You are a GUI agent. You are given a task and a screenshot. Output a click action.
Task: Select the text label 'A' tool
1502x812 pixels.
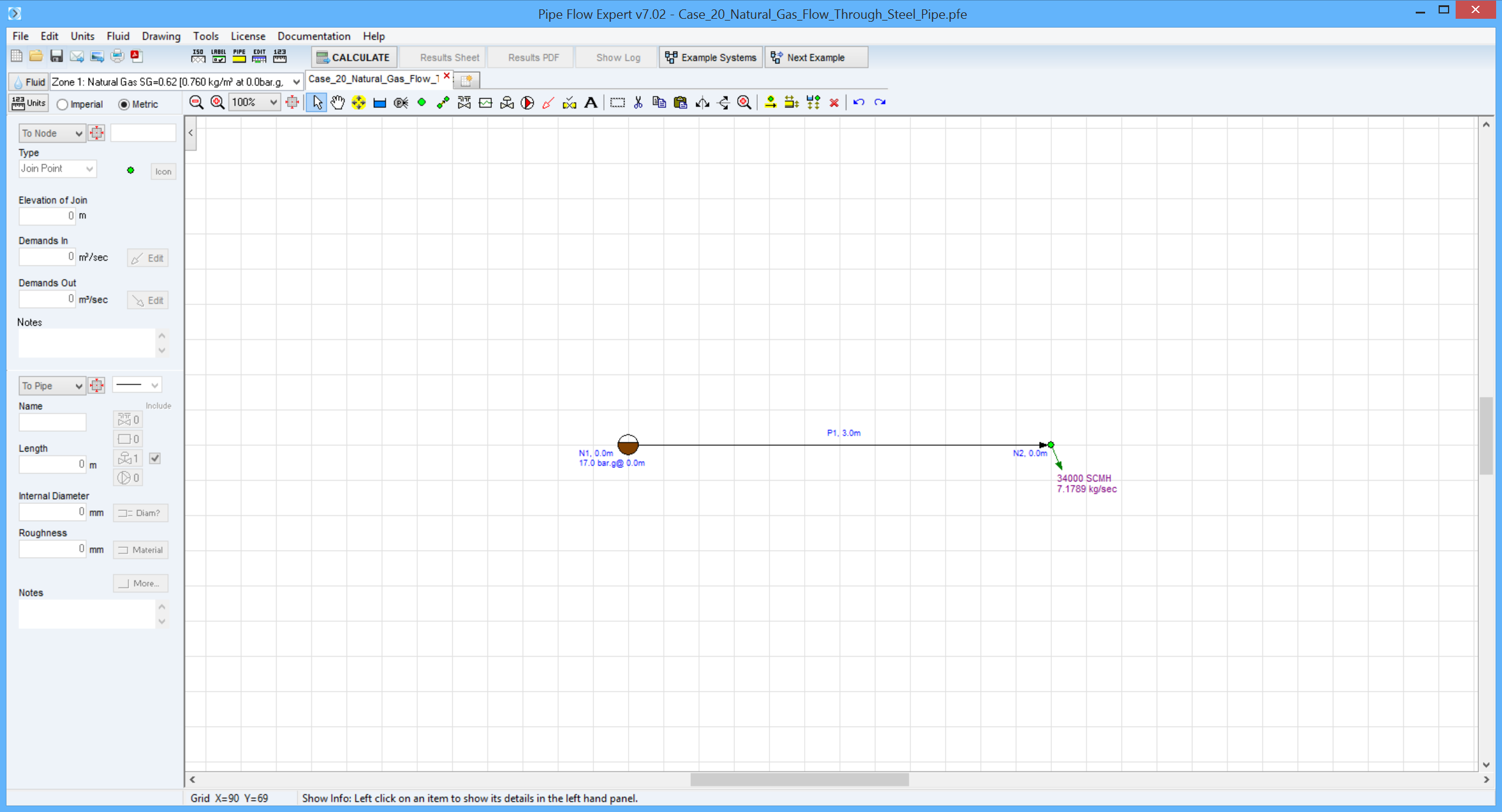[591, 103]
